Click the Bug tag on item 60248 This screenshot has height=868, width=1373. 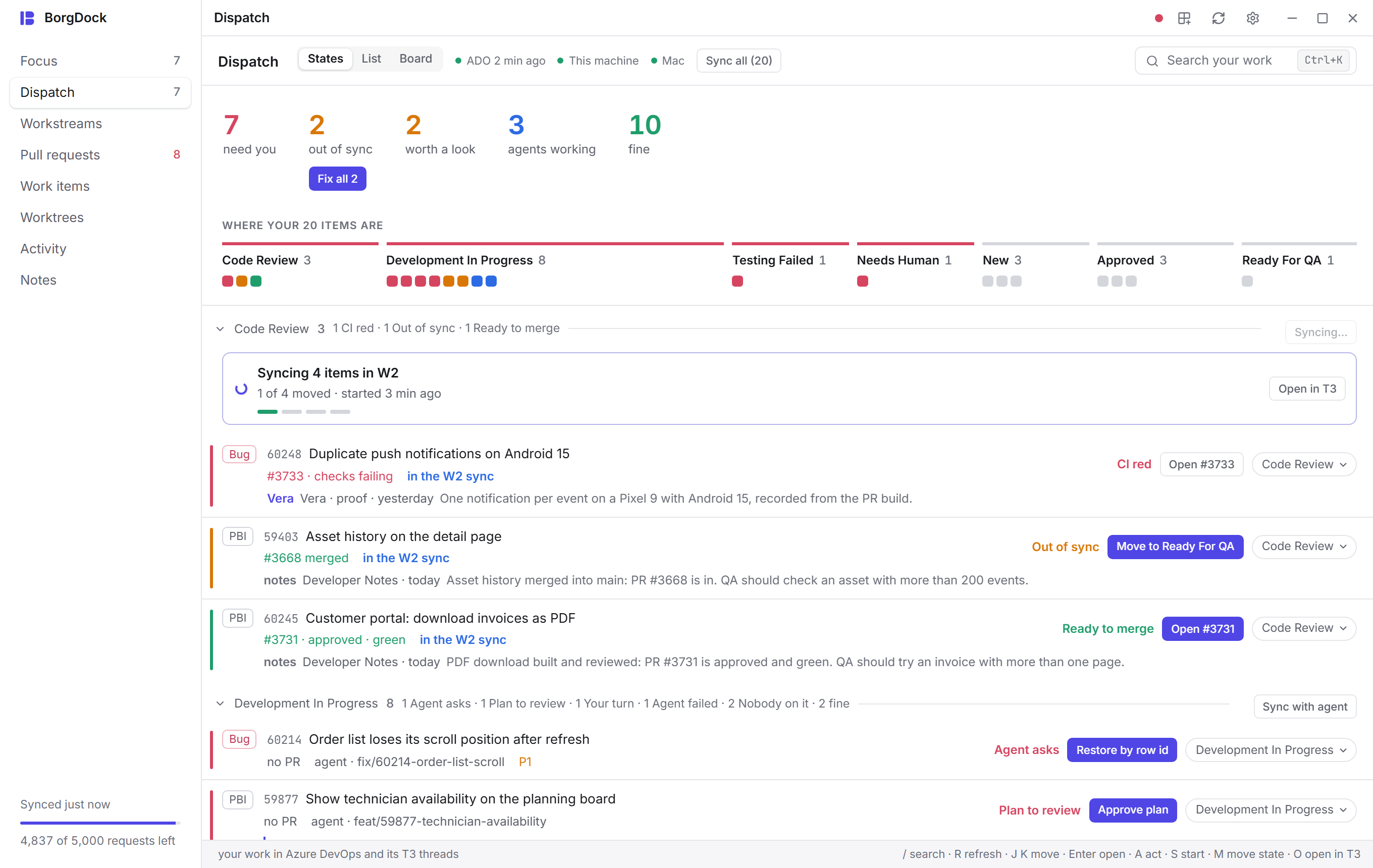click(x=239, y=454)
